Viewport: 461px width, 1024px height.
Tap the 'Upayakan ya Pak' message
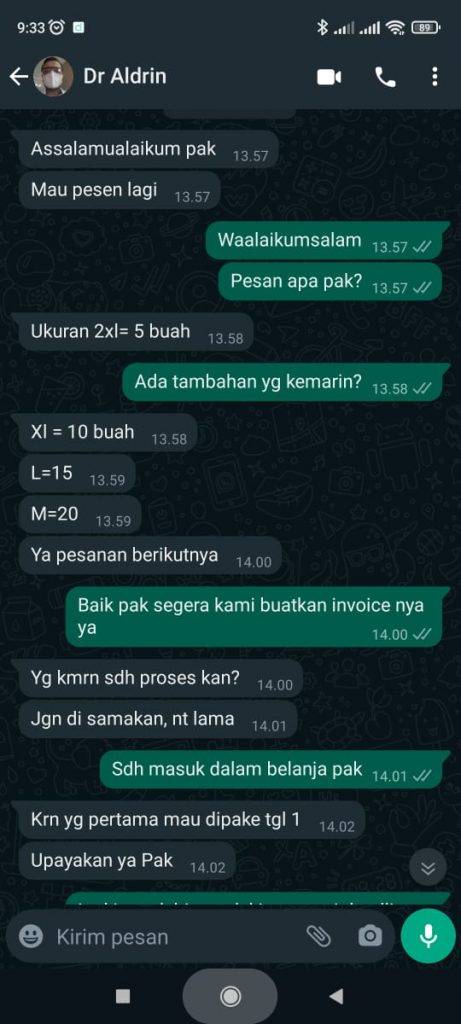(x=127, y=861)
